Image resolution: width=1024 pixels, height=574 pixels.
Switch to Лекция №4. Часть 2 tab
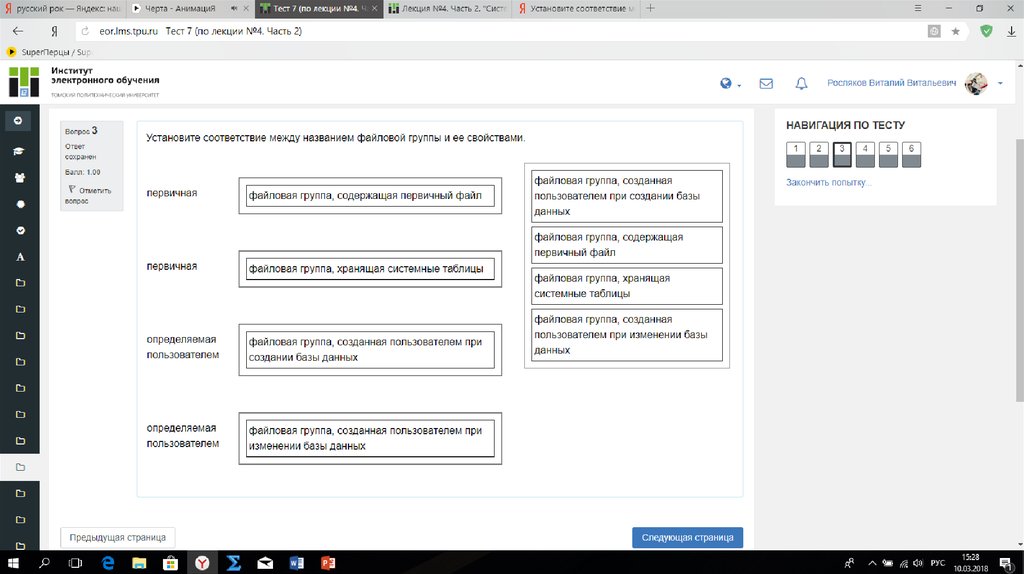tap(448, 8)
